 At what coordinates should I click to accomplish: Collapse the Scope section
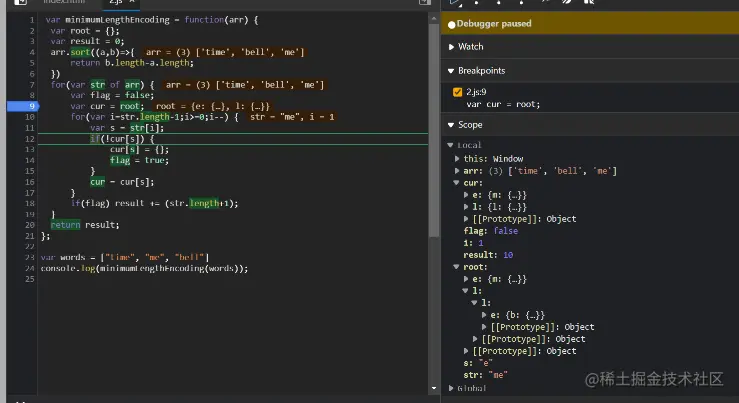pyautogui.click(x=451, y=125)
